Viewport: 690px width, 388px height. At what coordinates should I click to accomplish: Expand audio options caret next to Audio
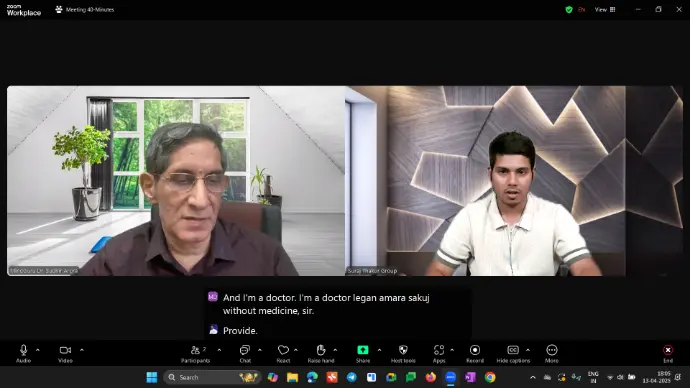[x=38, y=350]
